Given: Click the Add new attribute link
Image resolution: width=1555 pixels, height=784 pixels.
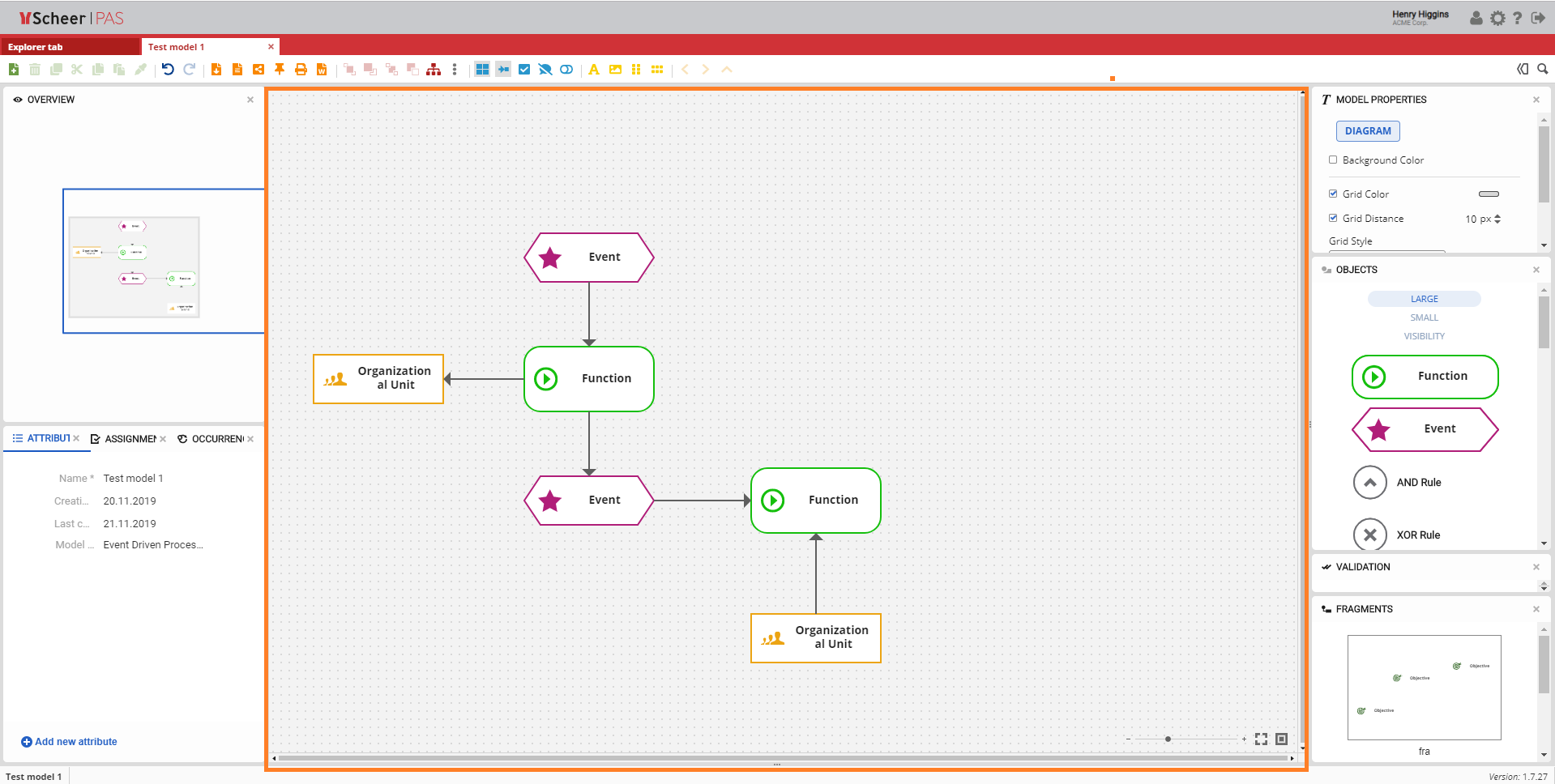Looking at the screenshot, I should [x=69, y=741].
